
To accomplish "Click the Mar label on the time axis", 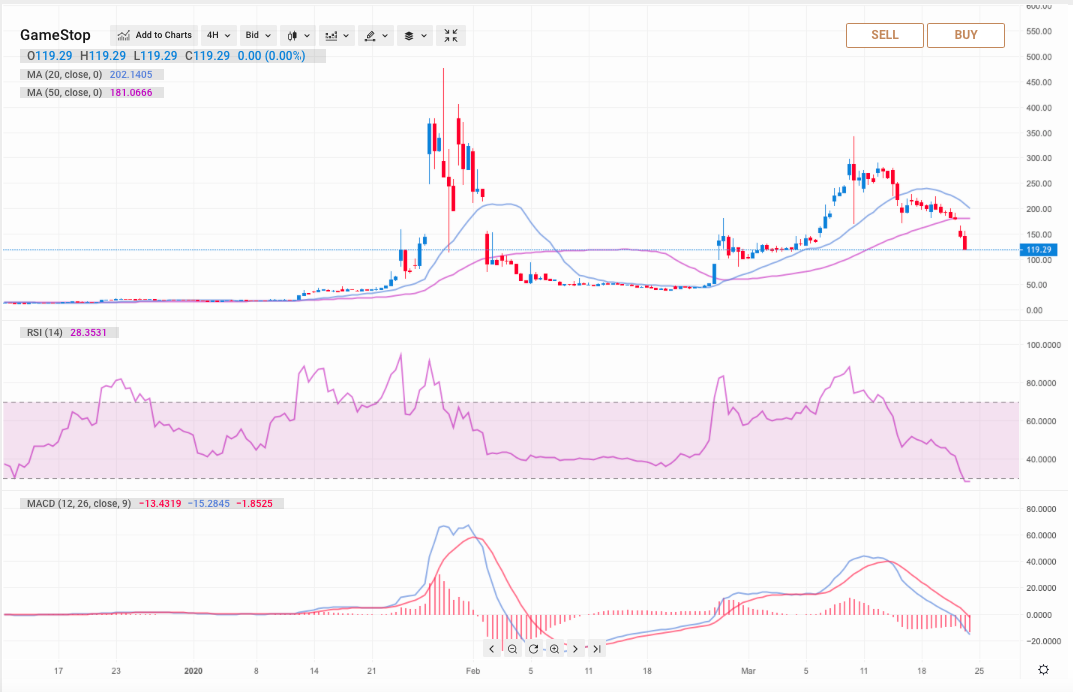I will tap(749, 671).
